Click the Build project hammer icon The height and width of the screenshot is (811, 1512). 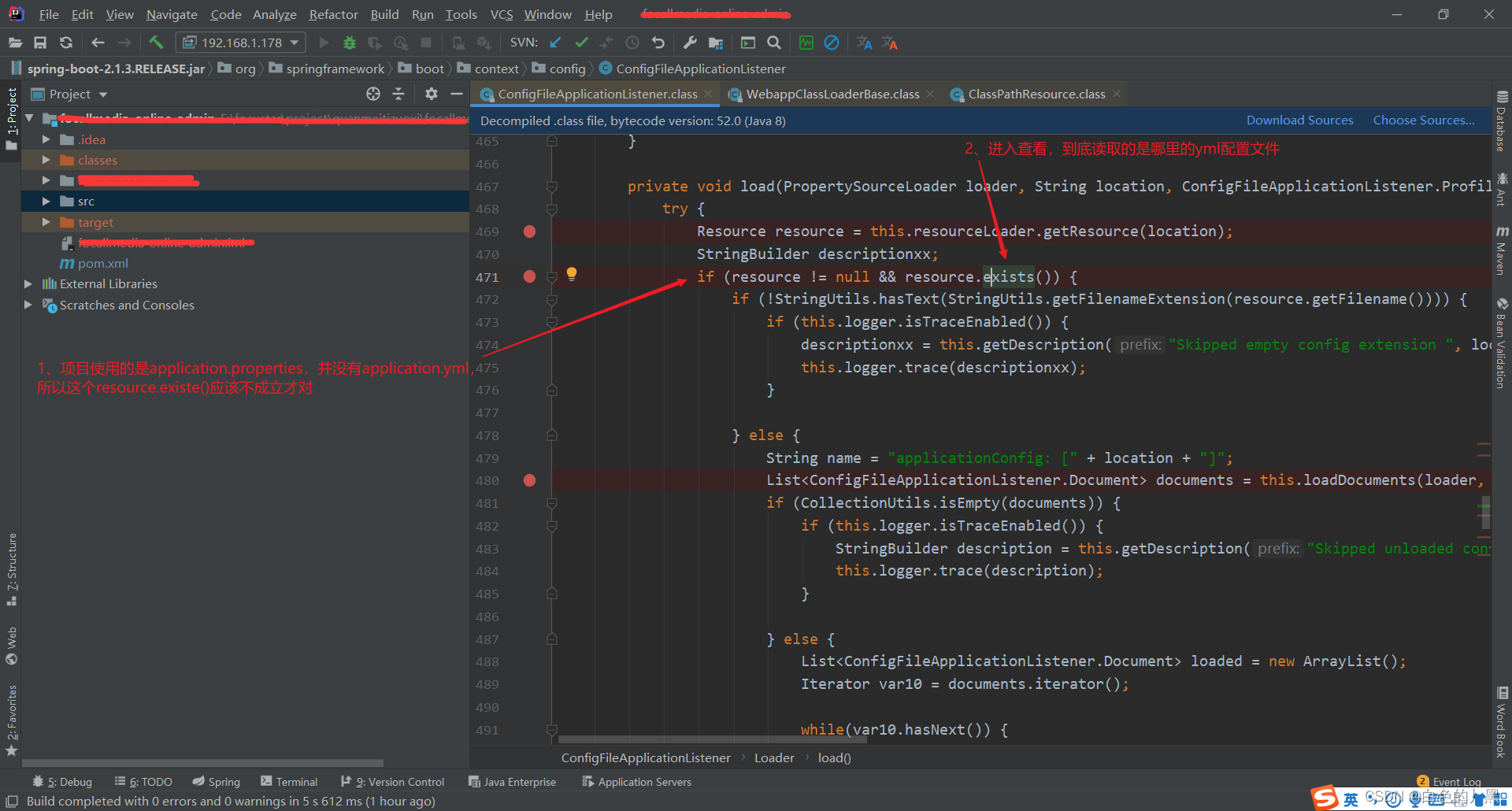(156, 43)
